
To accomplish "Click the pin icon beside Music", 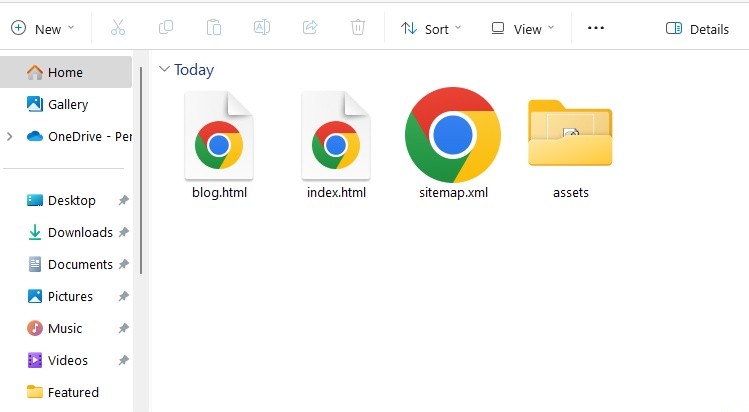I will (x=123, y=328).
